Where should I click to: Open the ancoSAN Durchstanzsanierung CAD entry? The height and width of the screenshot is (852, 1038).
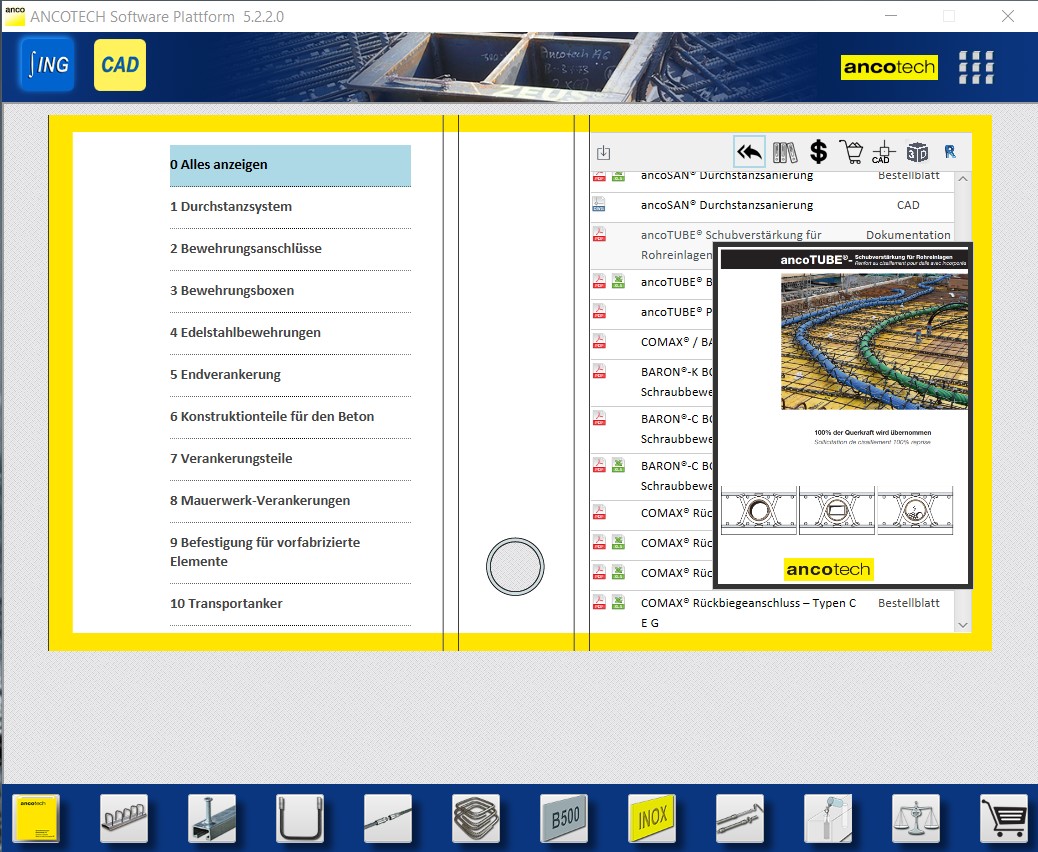(x=727, y=205)
